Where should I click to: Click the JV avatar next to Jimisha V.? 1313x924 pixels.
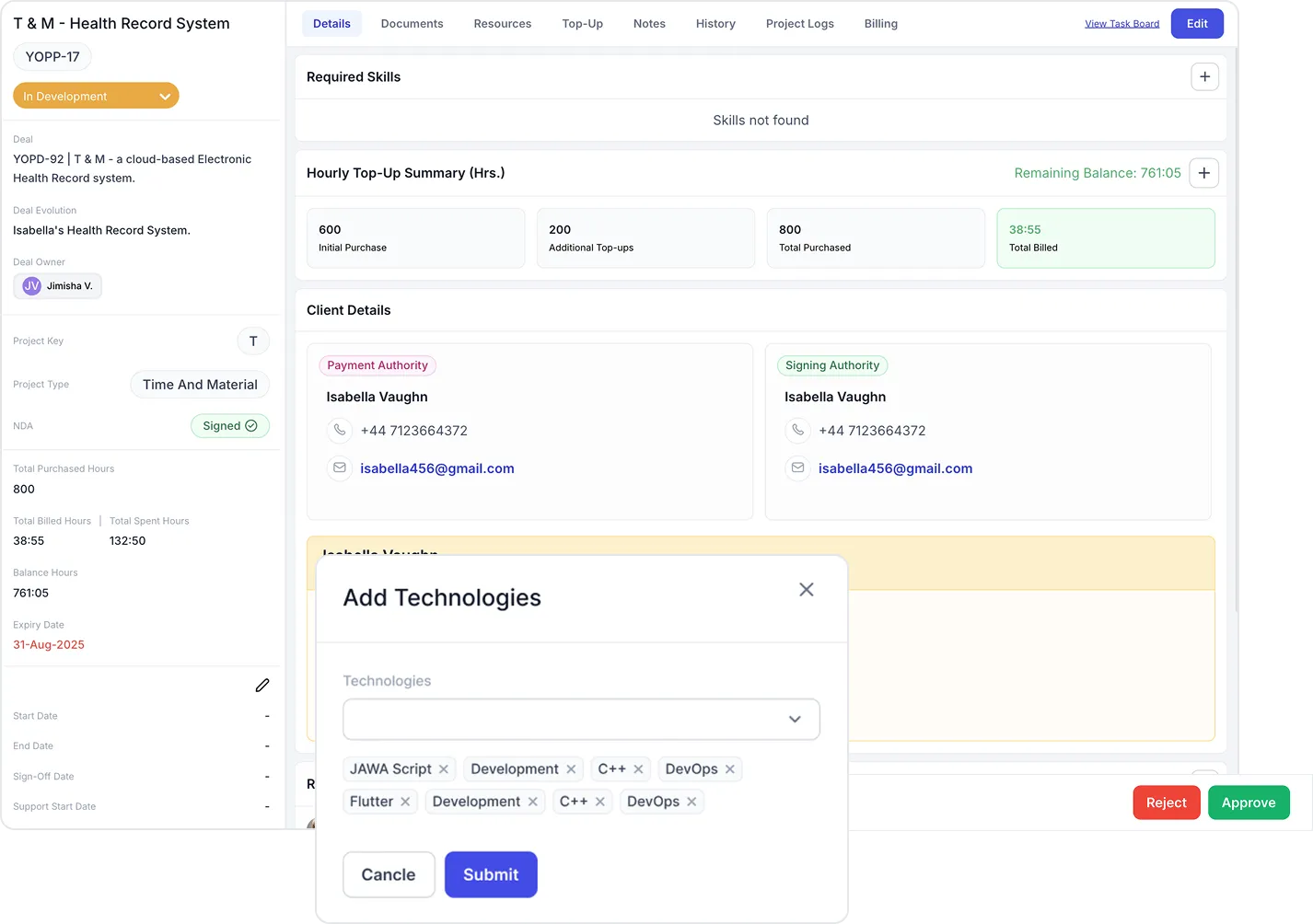30,285
